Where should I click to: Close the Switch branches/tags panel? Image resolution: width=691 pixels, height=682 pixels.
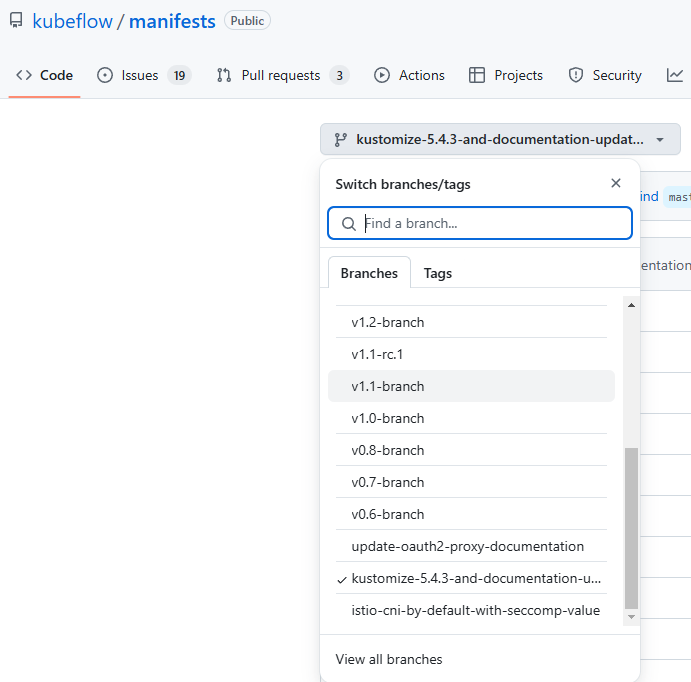[x=616, y=183]
